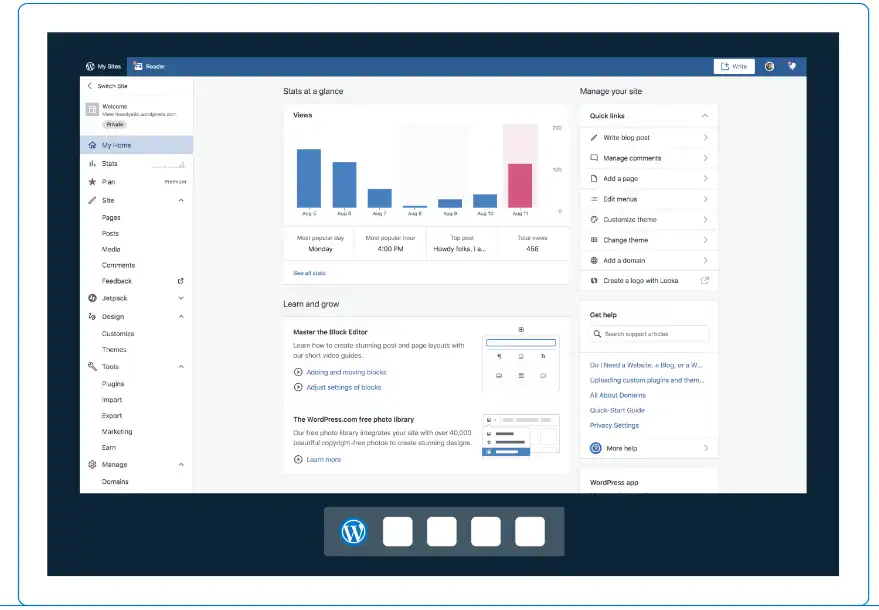Click the Add a domain globe icon
This screenshot has height=610, width=879.
594,260
